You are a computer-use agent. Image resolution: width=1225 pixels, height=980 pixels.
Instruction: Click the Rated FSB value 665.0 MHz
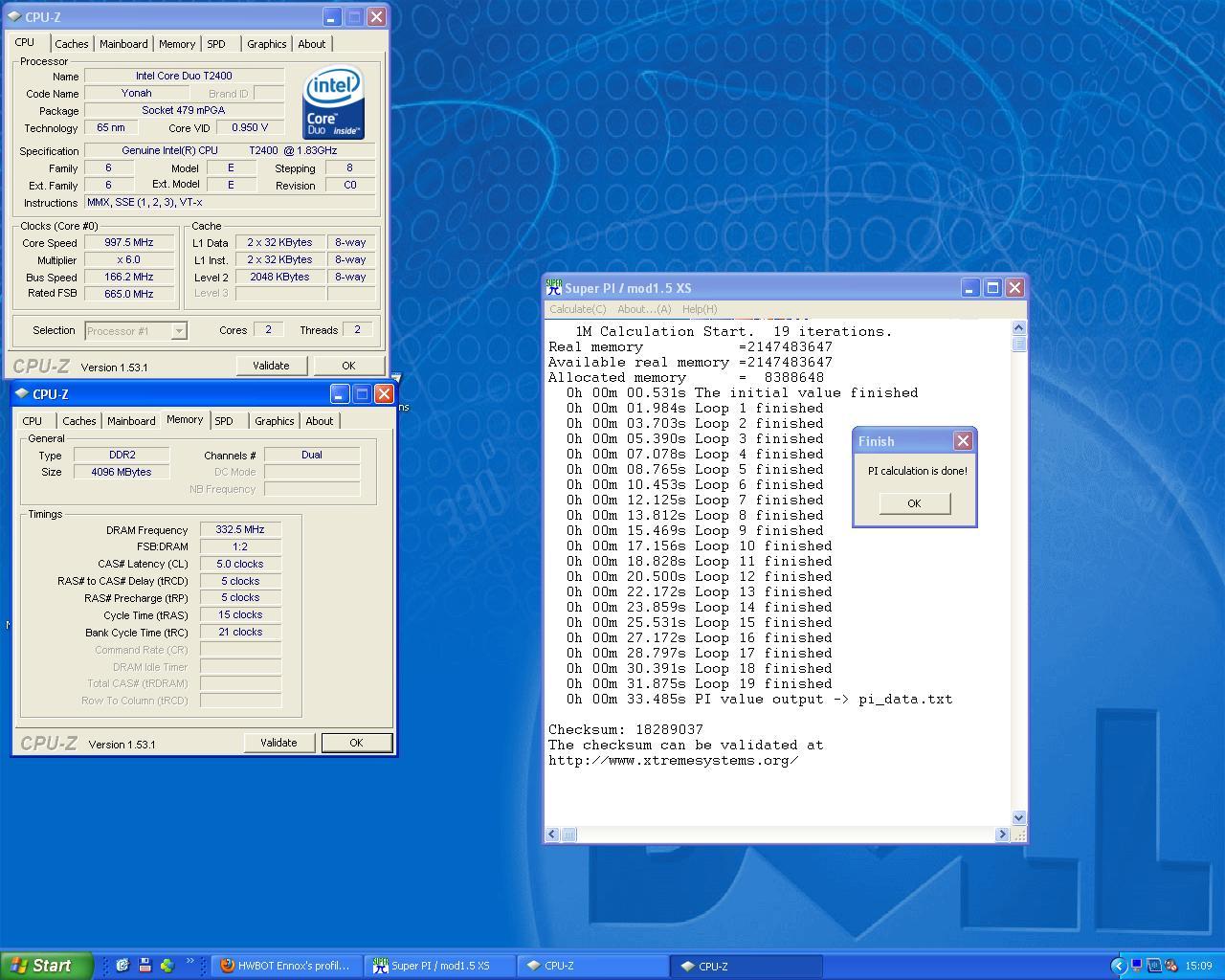pos(129,295)
